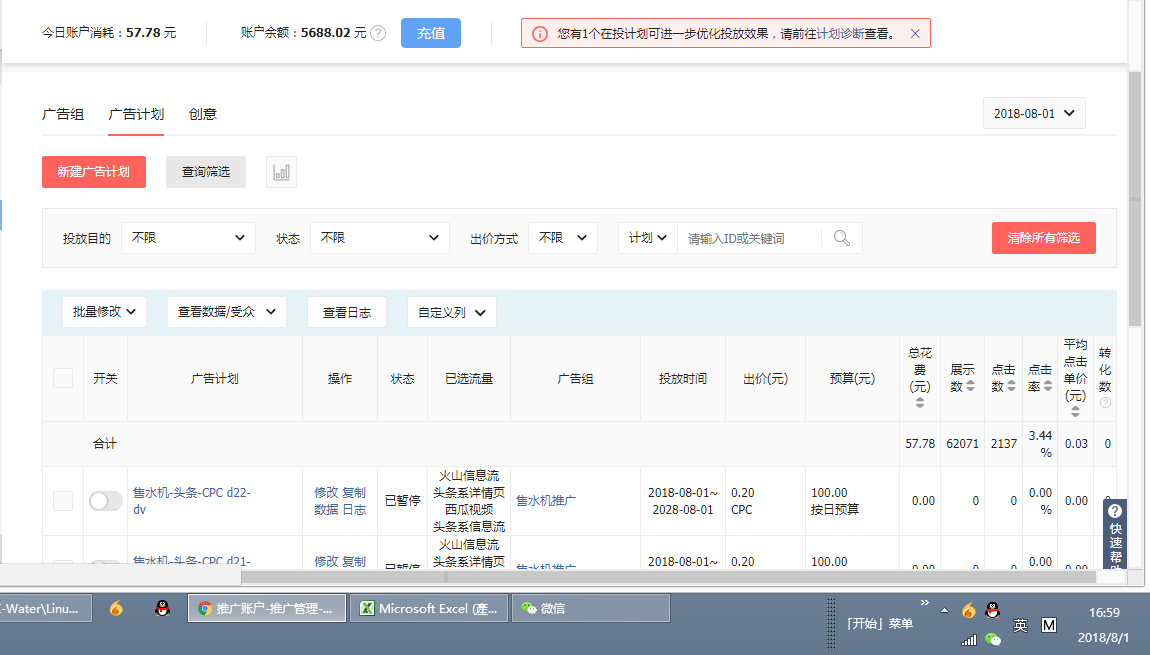Click the M input-method tray icon
1150x655 pixels.
[1049, 625]
